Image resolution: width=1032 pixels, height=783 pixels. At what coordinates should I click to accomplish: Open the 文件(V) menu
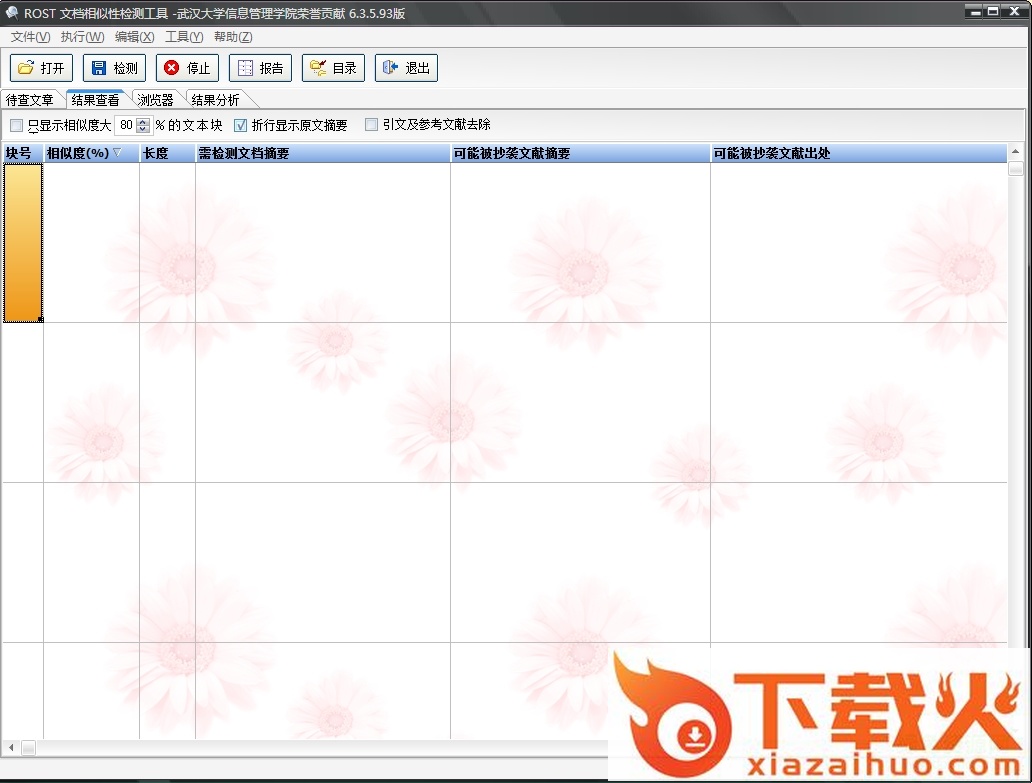[30, 37]
